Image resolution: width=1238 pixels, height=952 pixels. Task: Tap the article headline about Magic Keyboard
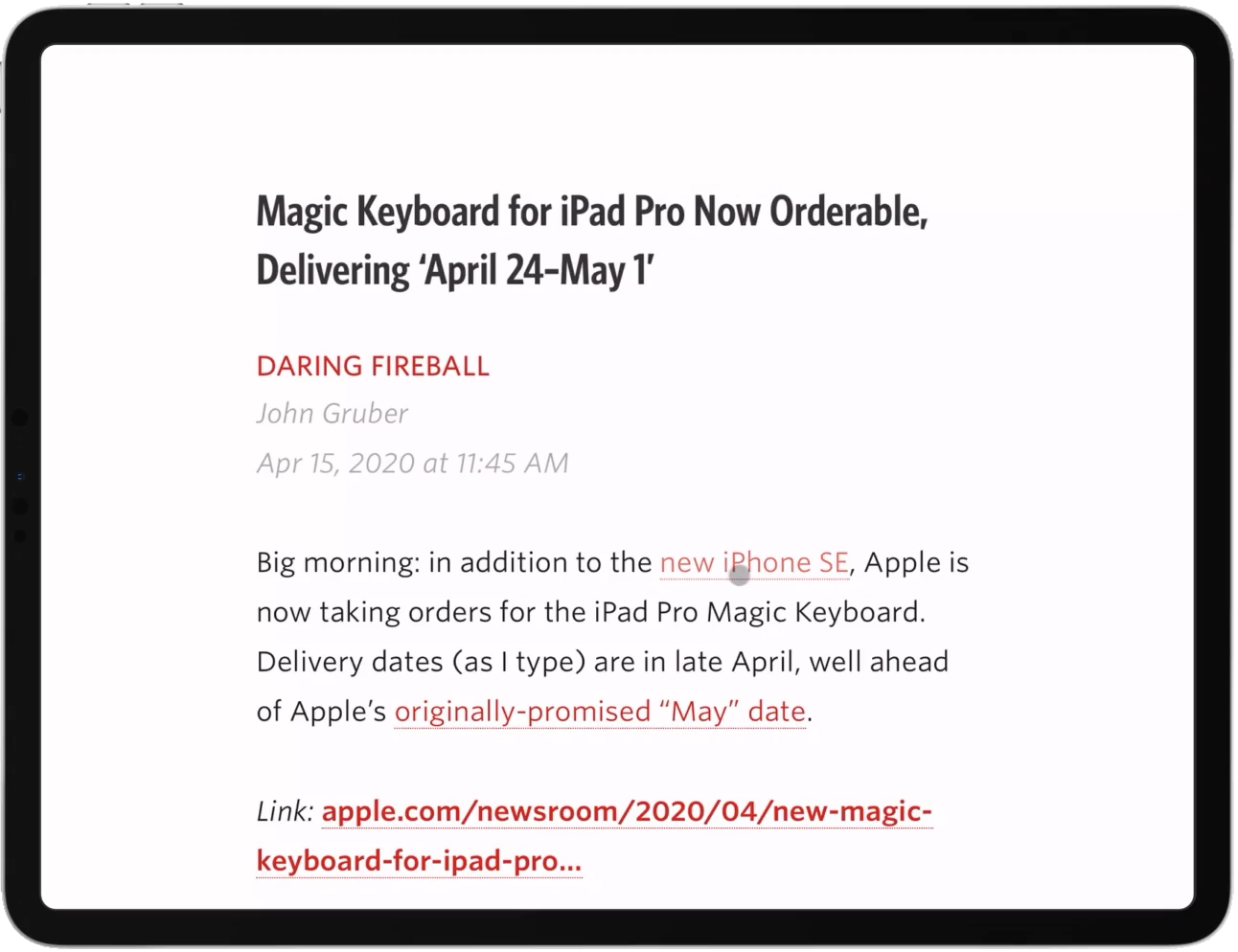592,240
